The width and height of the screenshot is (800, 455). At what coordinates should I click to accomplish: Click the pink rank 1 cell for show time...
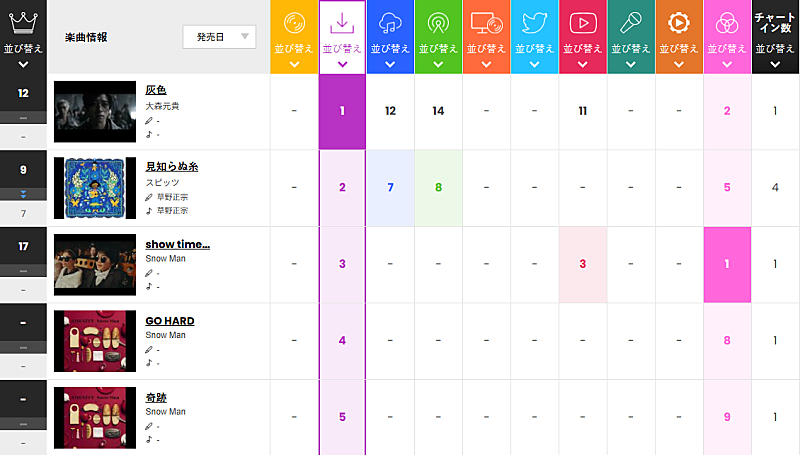tap(727, 264)
